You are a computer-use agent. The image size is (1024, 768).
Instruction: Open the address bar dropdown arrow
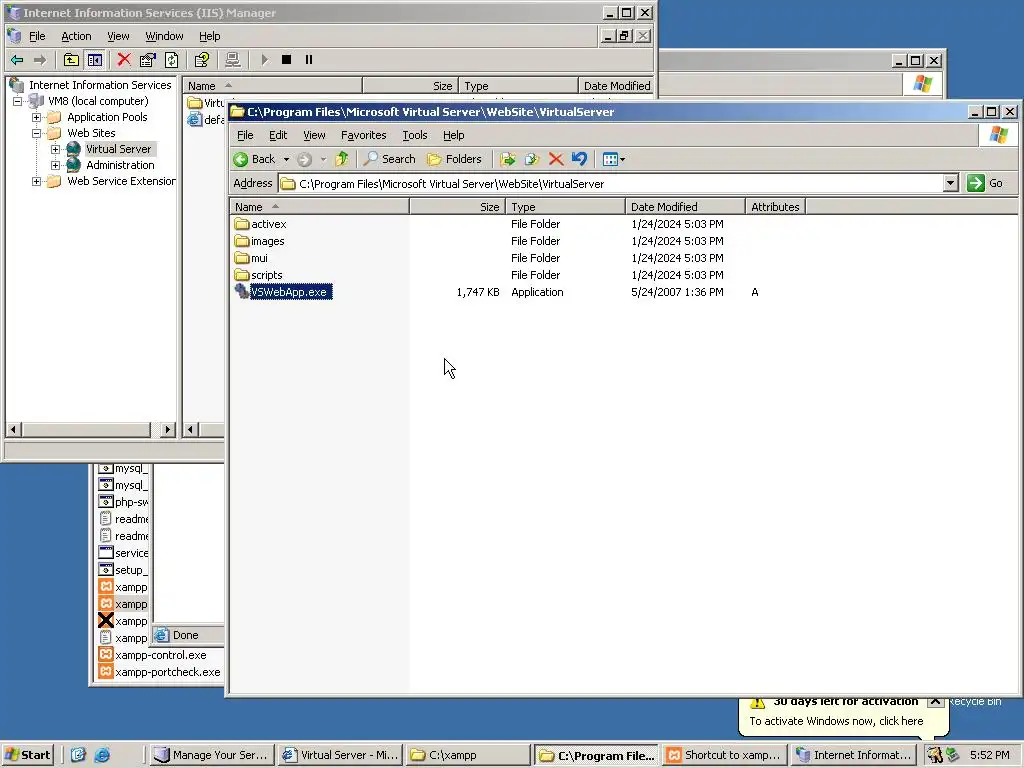pos(951,184)
